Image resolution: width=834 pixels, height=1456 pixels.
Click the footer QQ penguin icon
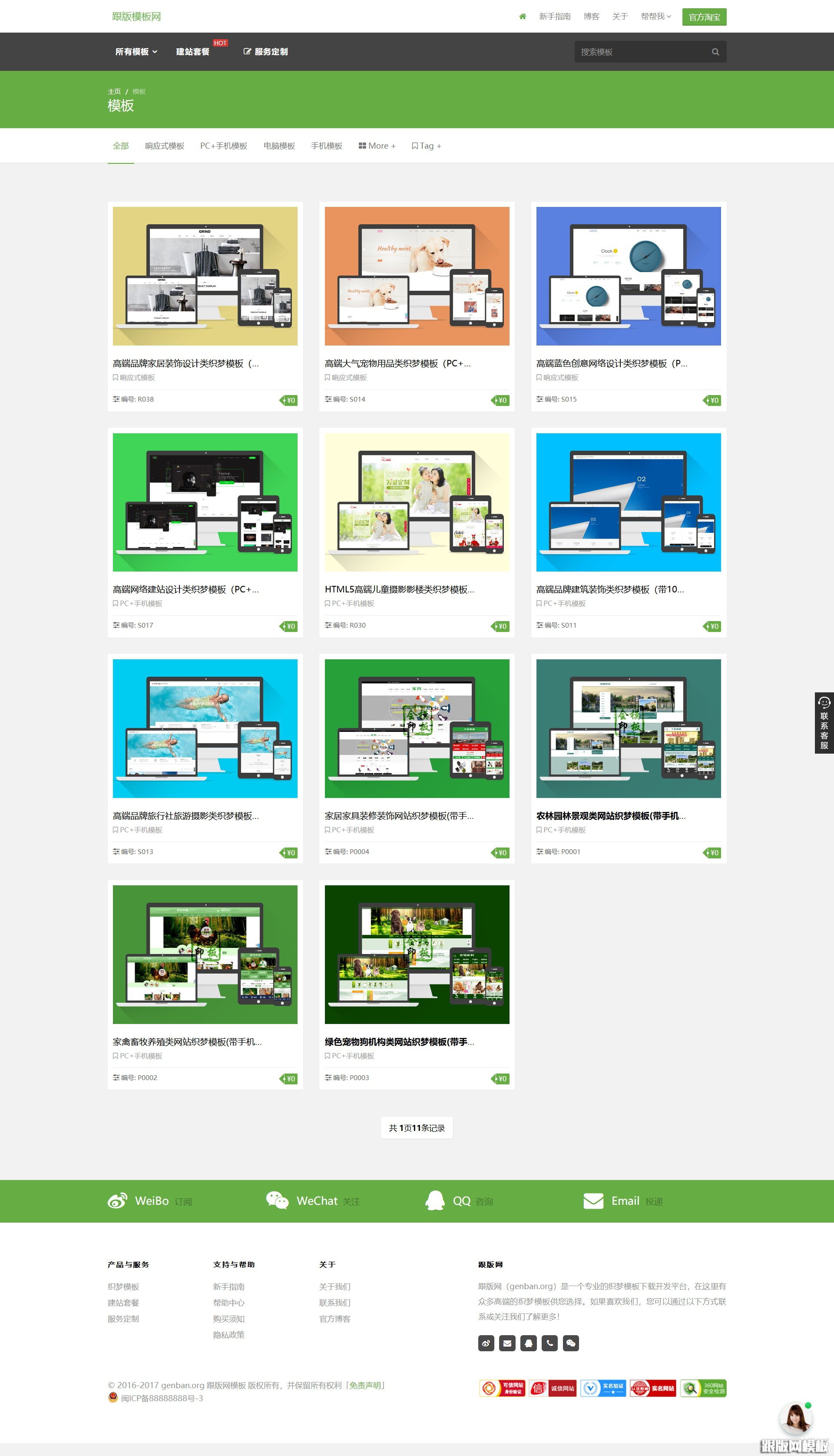coord(528,1343)
